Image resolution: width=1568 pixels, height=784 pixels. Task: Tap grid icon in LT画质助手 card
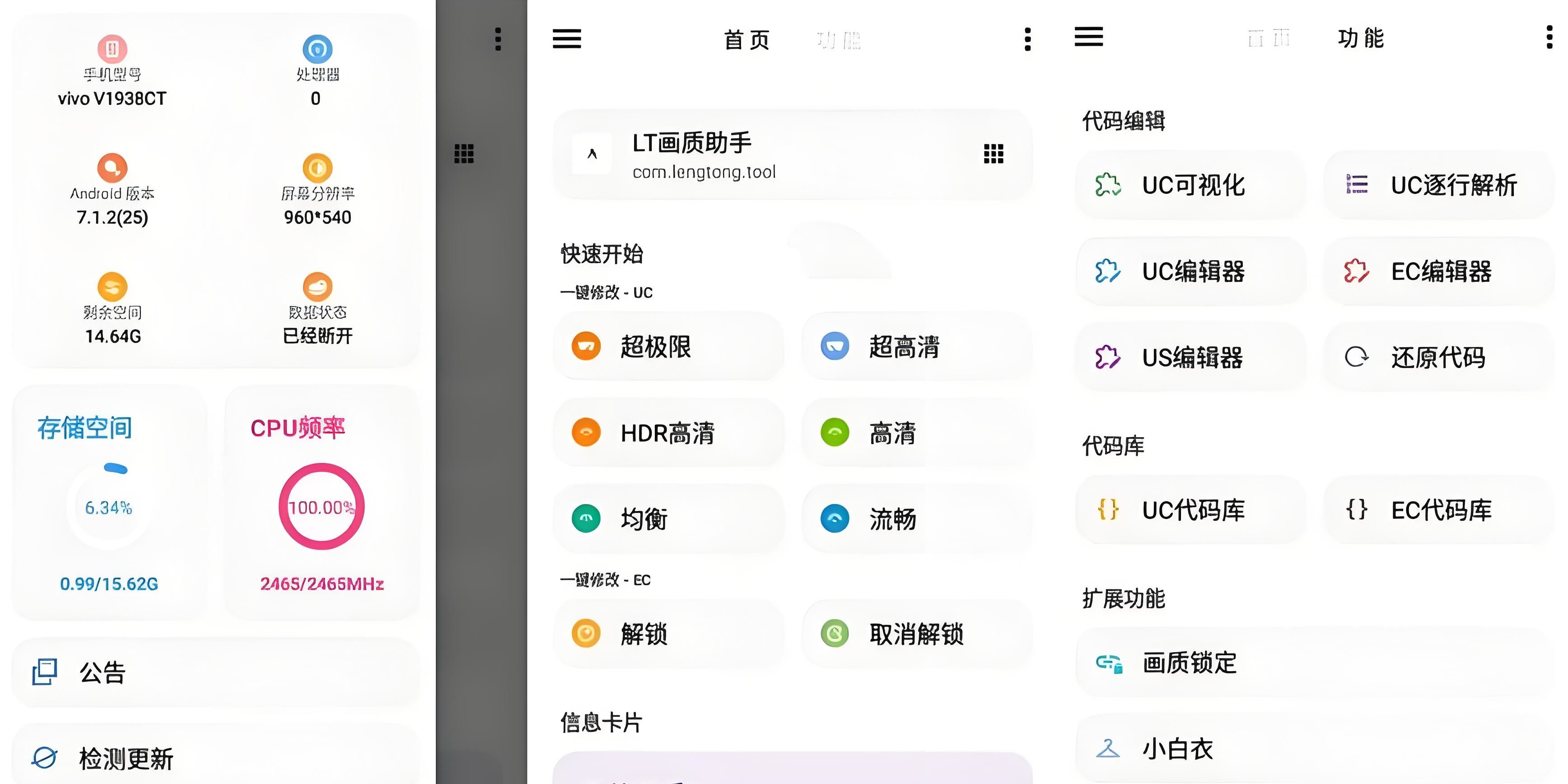994,154
